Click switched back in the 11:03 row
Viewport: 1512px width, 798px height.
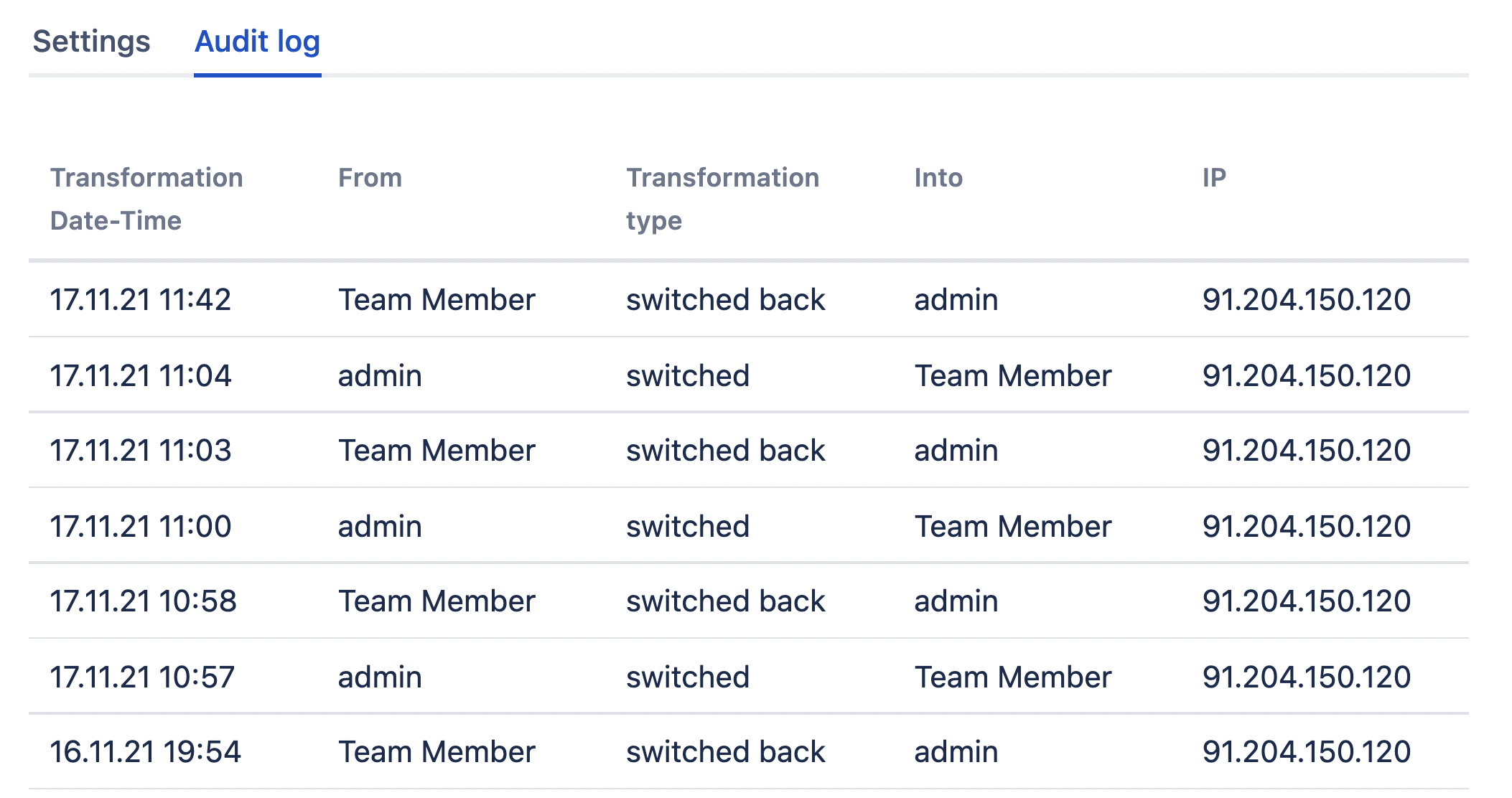click(x=725, y=451)
